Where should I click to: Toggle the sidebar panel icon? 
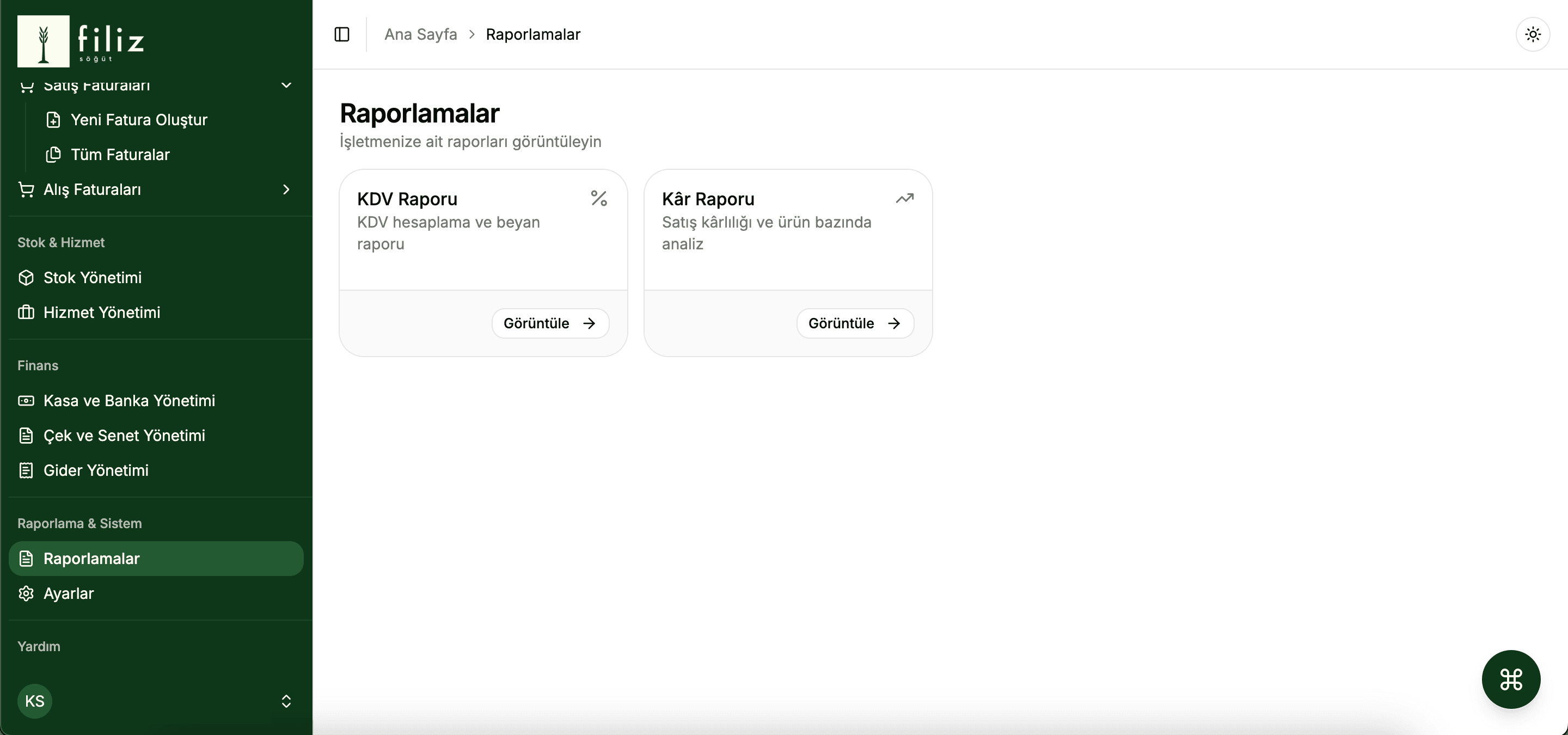pyautogui.click(x=342, y=35)
